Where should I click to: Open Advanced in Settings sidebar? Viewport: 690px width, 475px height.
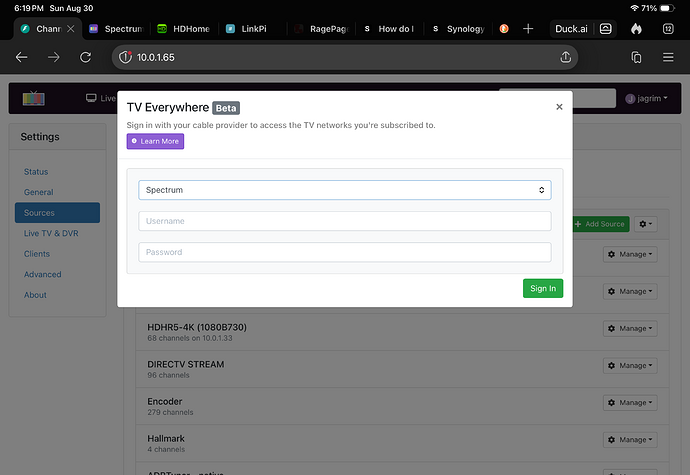42,274
